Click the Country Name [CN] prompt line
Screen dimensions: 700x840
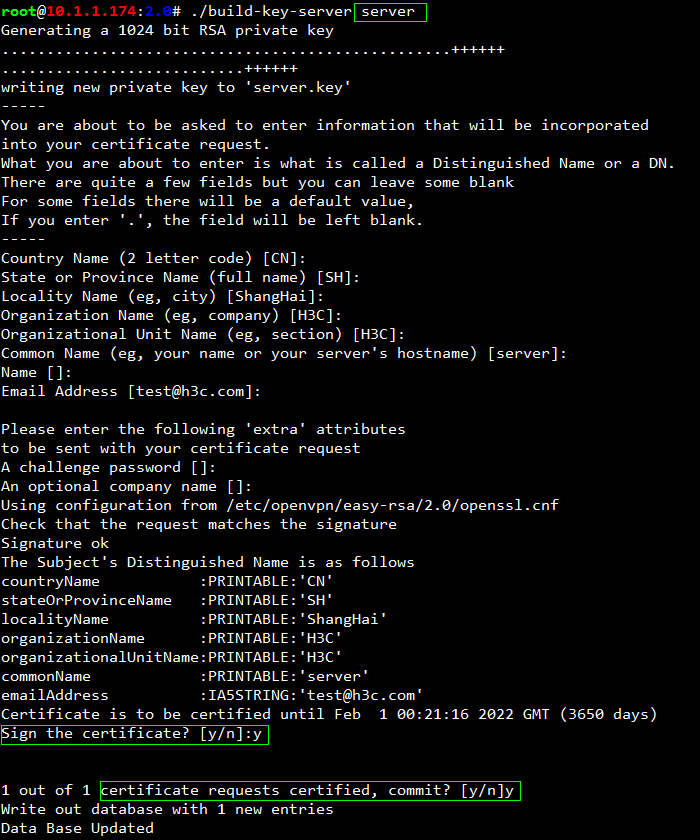tap(153, 258)
